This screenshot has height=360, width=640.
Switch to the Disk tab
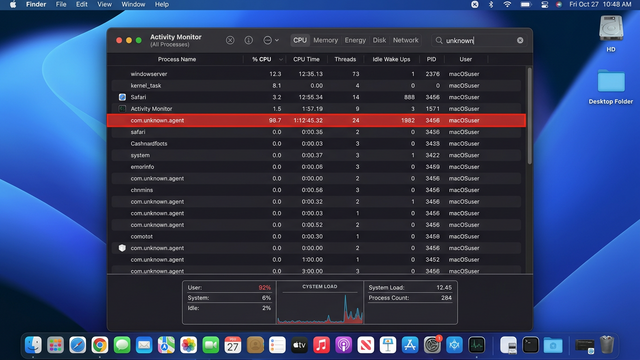tap(379, 40)
